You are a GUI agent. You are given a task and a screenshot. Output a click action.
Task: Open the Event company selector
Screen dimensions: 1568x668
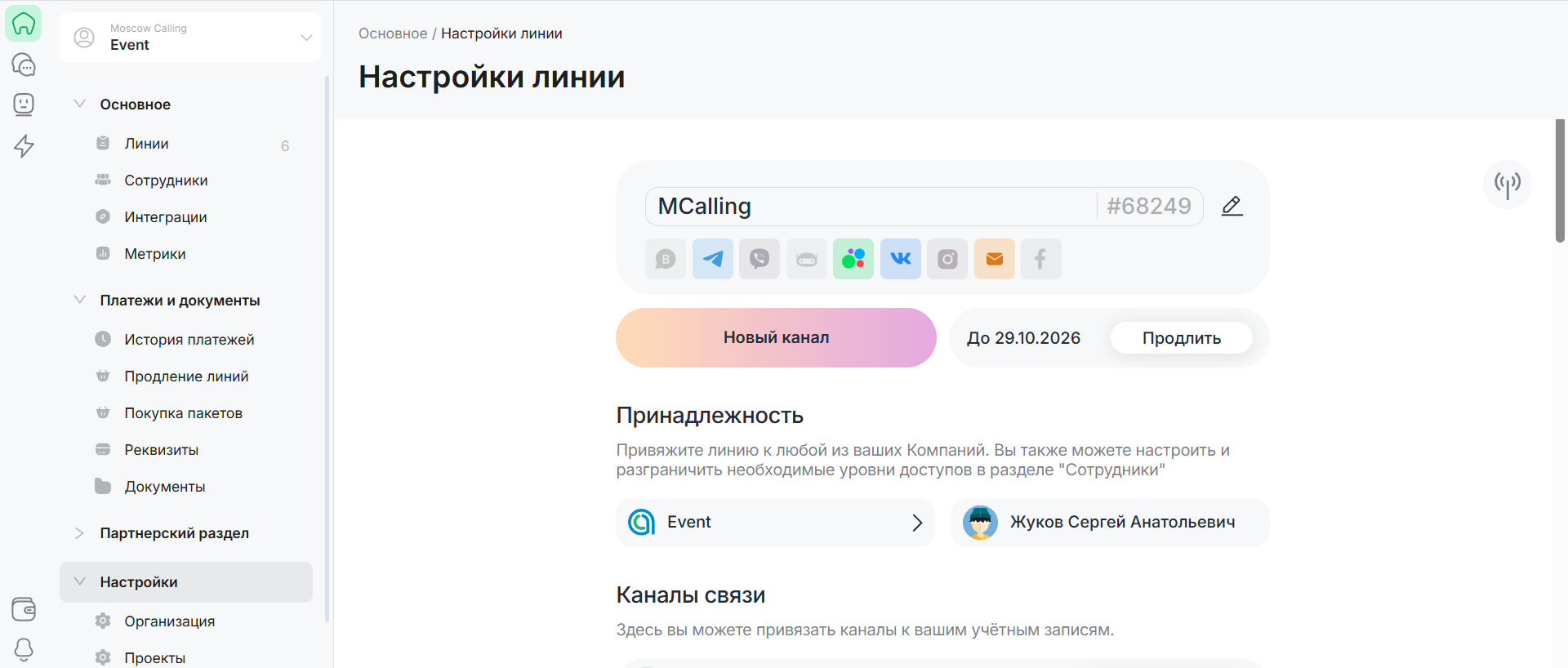(x=775, y=523)
